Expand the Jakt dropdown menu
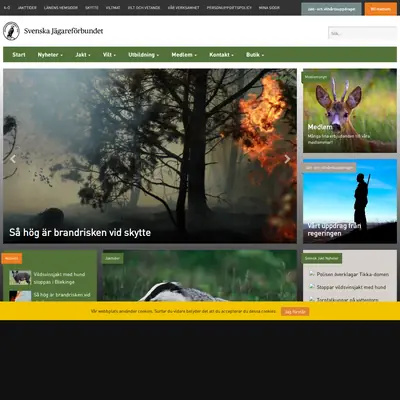Image resolution: width=400 pixels, height=400 pixels. coord(83,55)
